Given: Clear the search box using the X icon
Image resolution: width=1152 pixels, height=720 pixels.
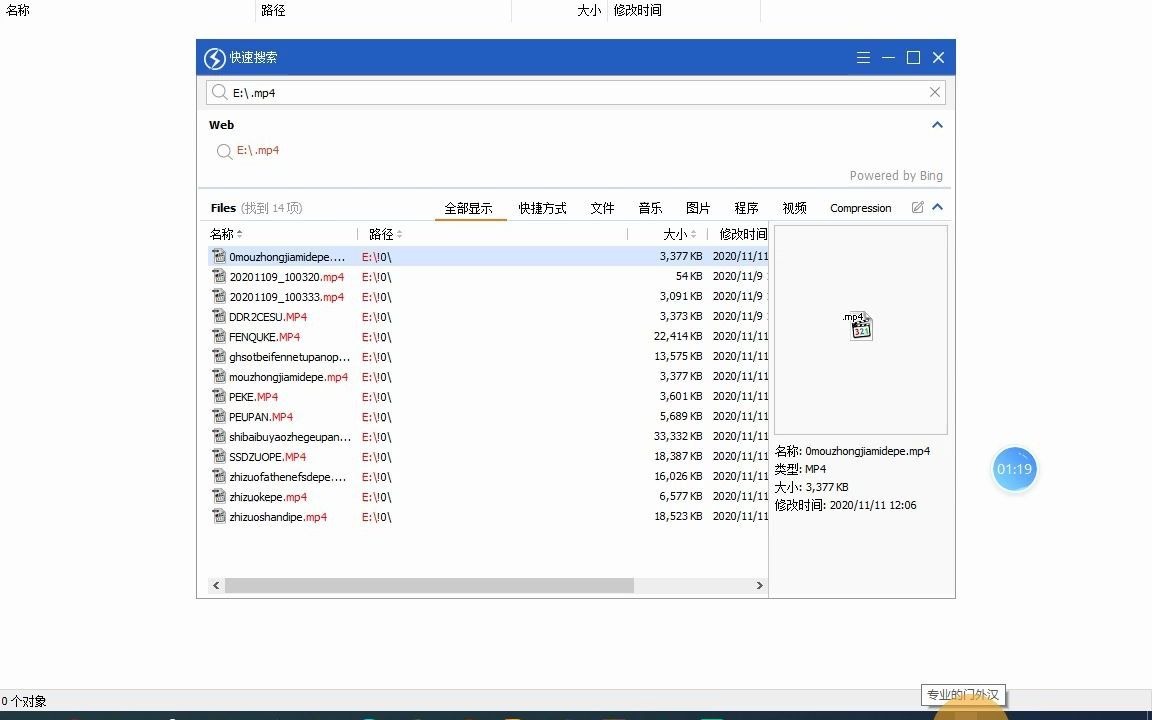Looking at the screenshot, I should (934, 91).
